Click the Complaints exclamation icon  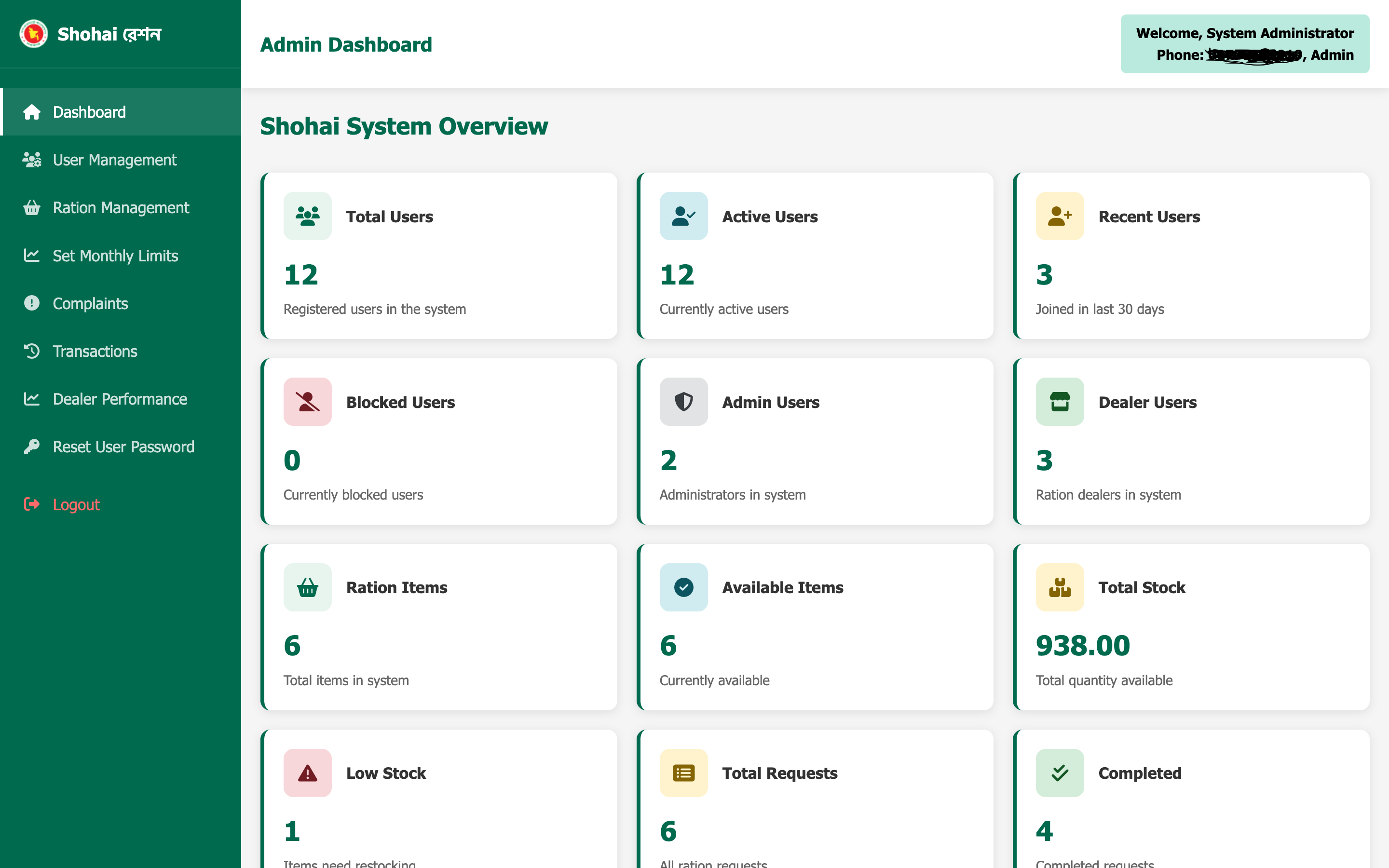coord(31,303)
